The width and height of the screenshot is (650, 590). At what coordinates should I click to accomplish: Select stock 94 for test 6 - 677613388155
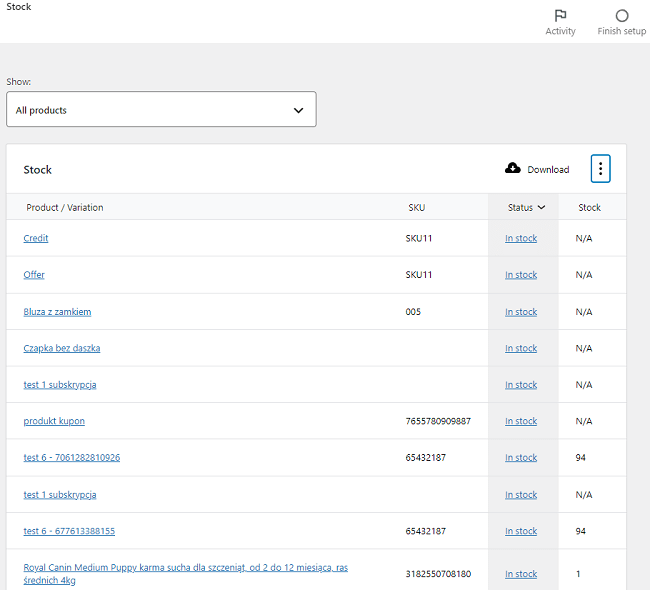580,531
